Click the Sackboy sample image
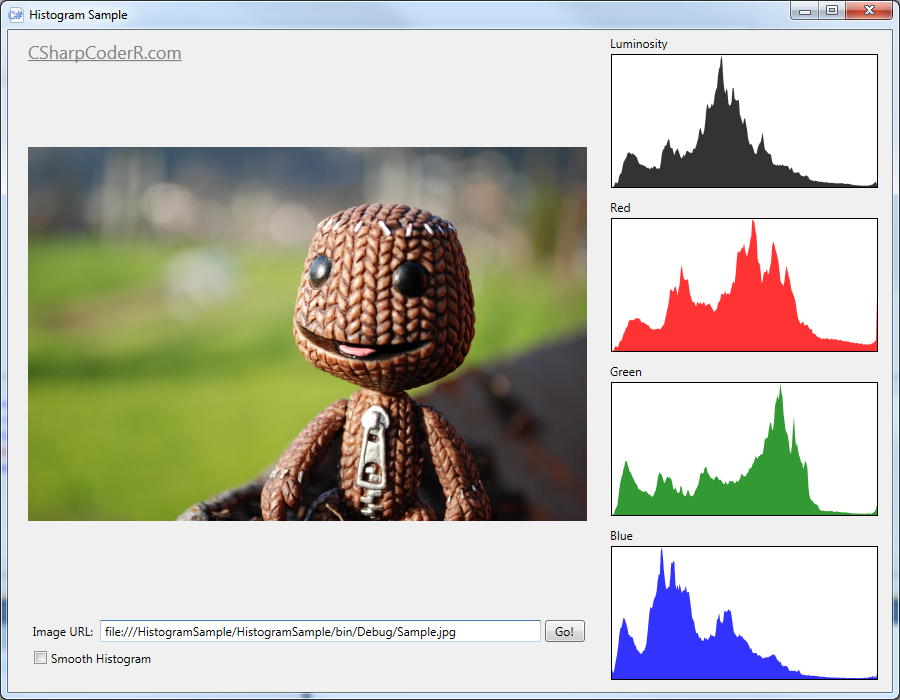The image size is (900, 700). pyautogui.click(x=307, y=334)
